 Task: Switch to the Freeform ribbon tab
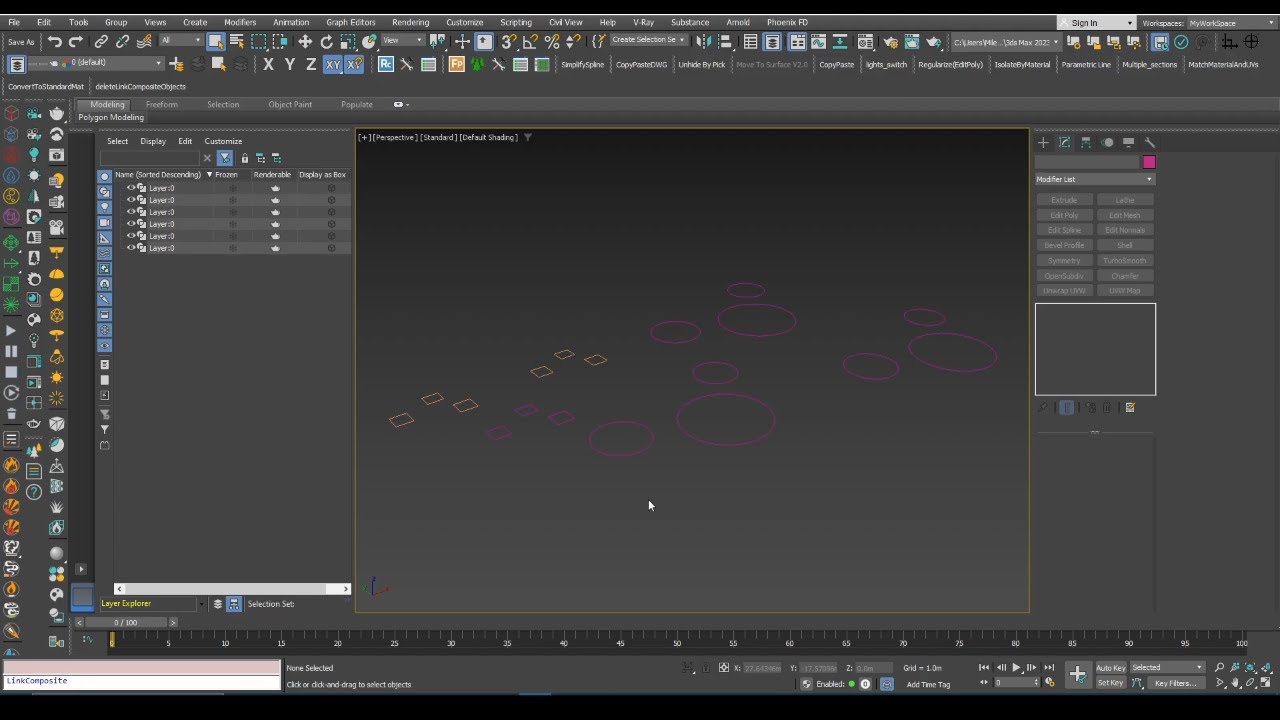coord(162,104)
